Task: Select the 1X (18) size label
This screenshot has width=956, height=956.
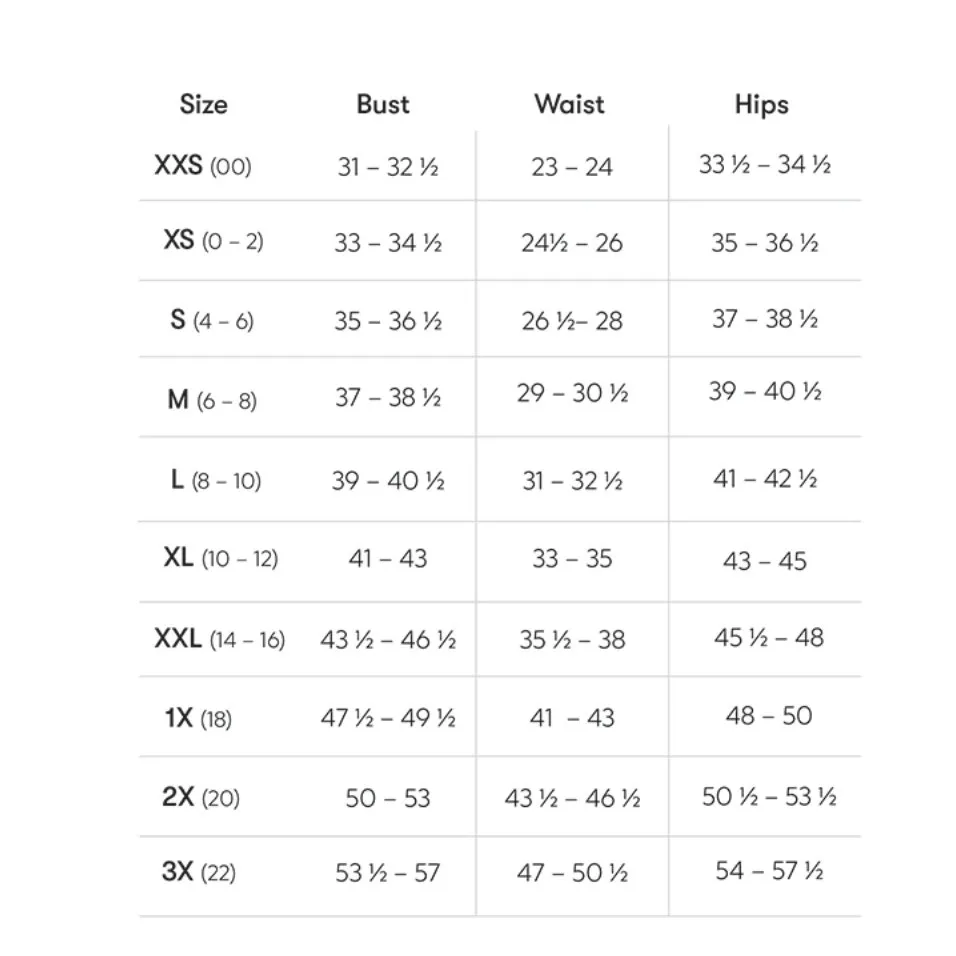Action: click(x=198, y=718)
